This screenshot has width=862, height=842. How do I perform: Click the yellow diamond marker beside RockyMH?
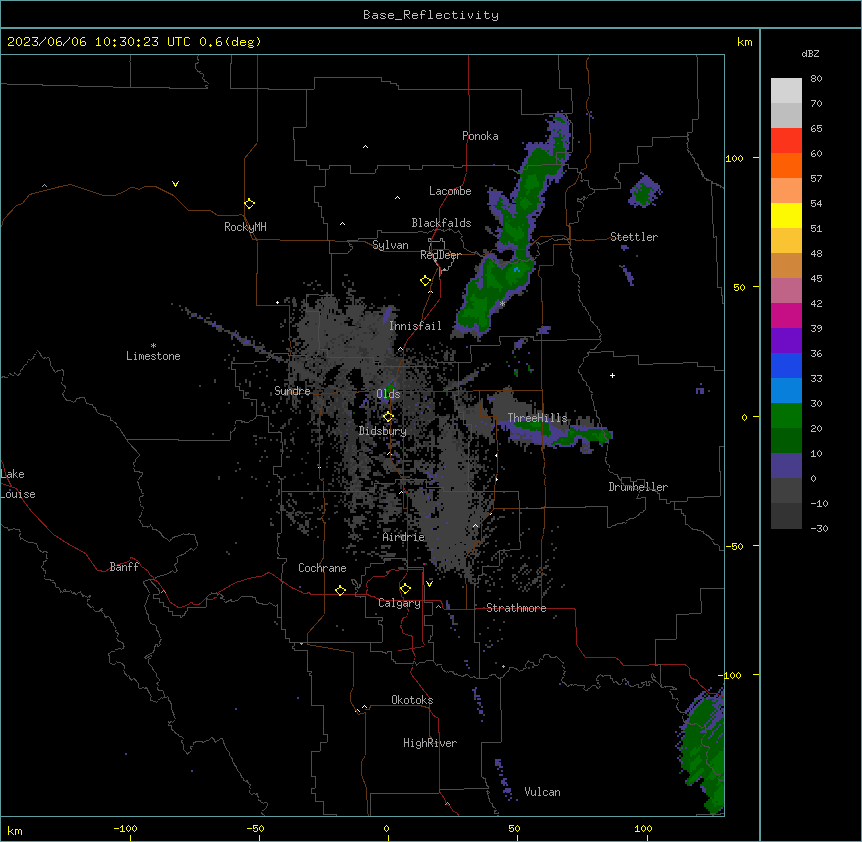(x=250, y=204)
